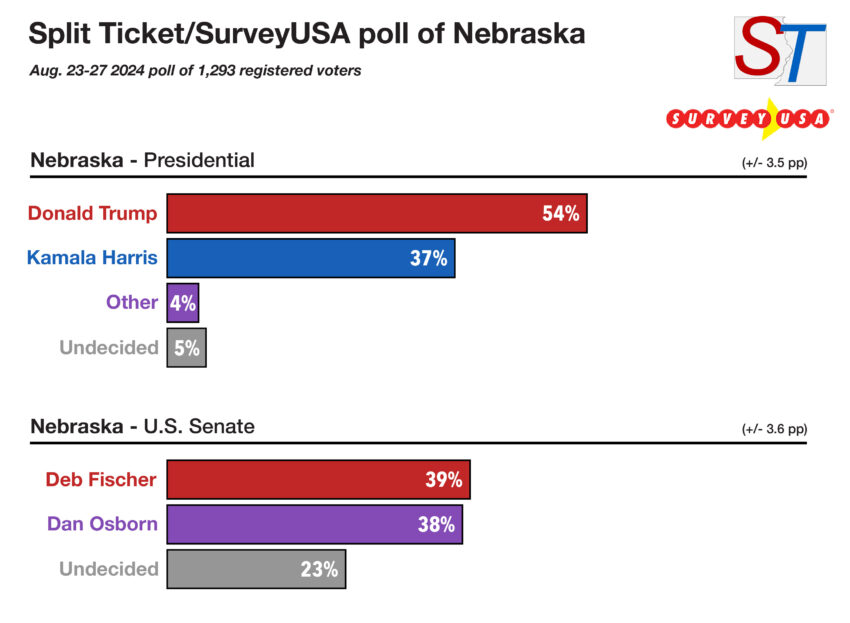Click the purple Other label text
The height and width of the screenshot is (623, 850).
point(132,302)
